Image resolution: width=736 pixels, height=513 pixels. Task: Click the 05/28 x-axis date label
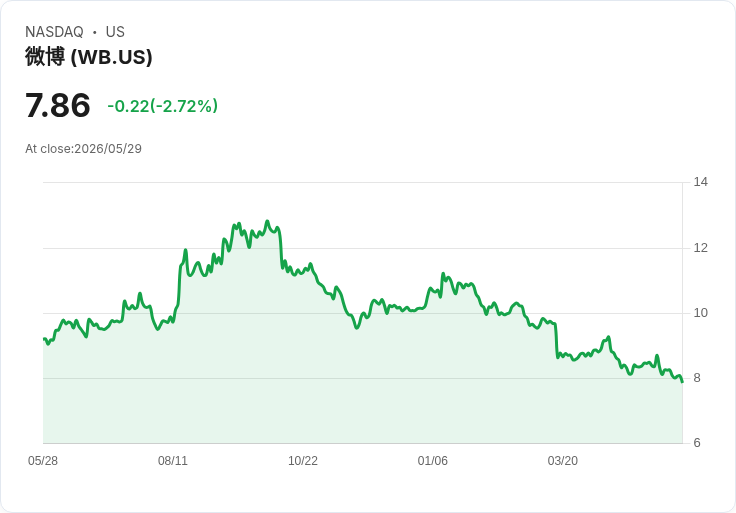(43, 460)
